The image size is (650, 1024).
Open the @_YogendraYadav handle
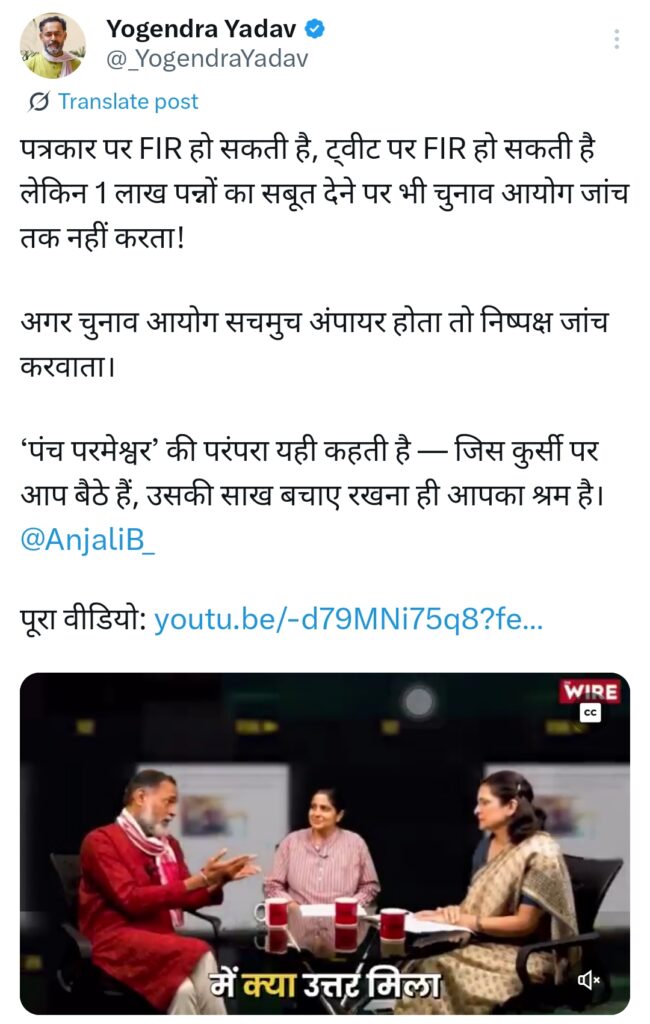click(207, 59)
